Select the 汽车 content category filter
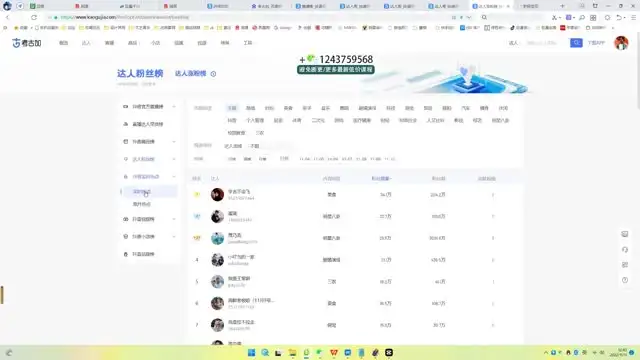The width and height of the screenshot is (640, 360). 465,108
